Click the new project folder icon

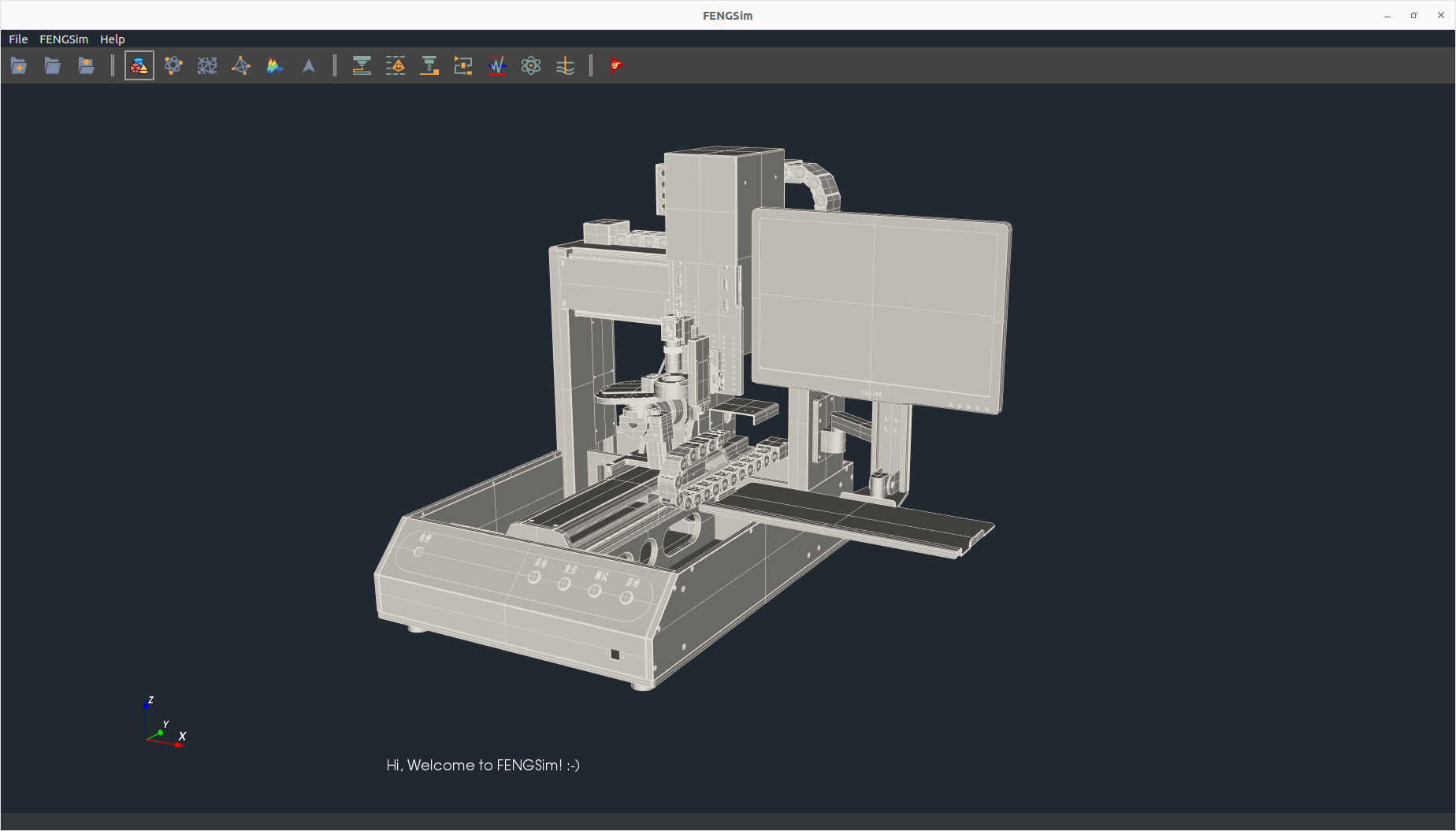pos(19,66)
